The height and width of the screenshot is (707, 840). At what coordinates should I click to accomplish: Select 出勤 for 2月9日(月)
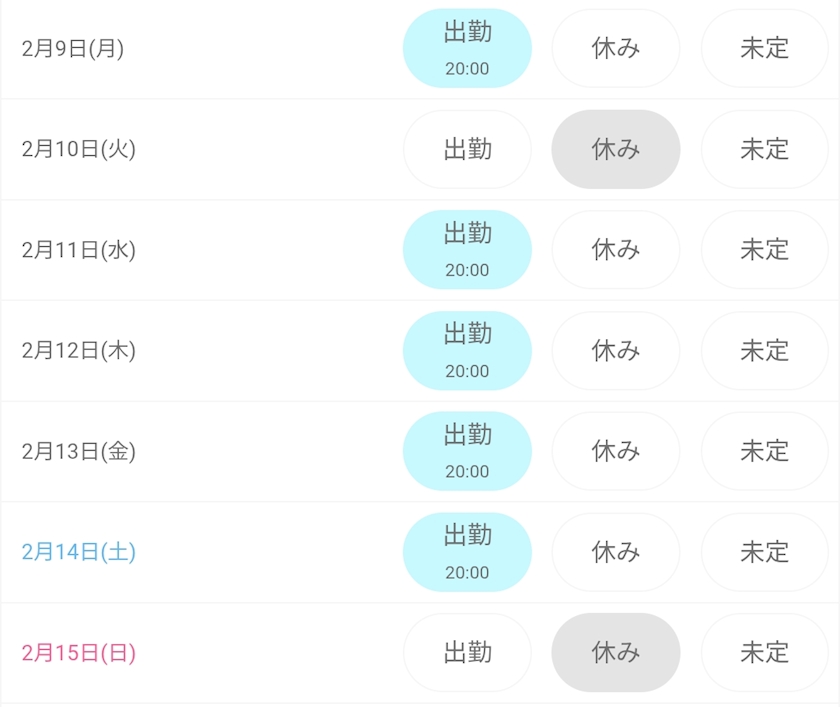point(467,48)
